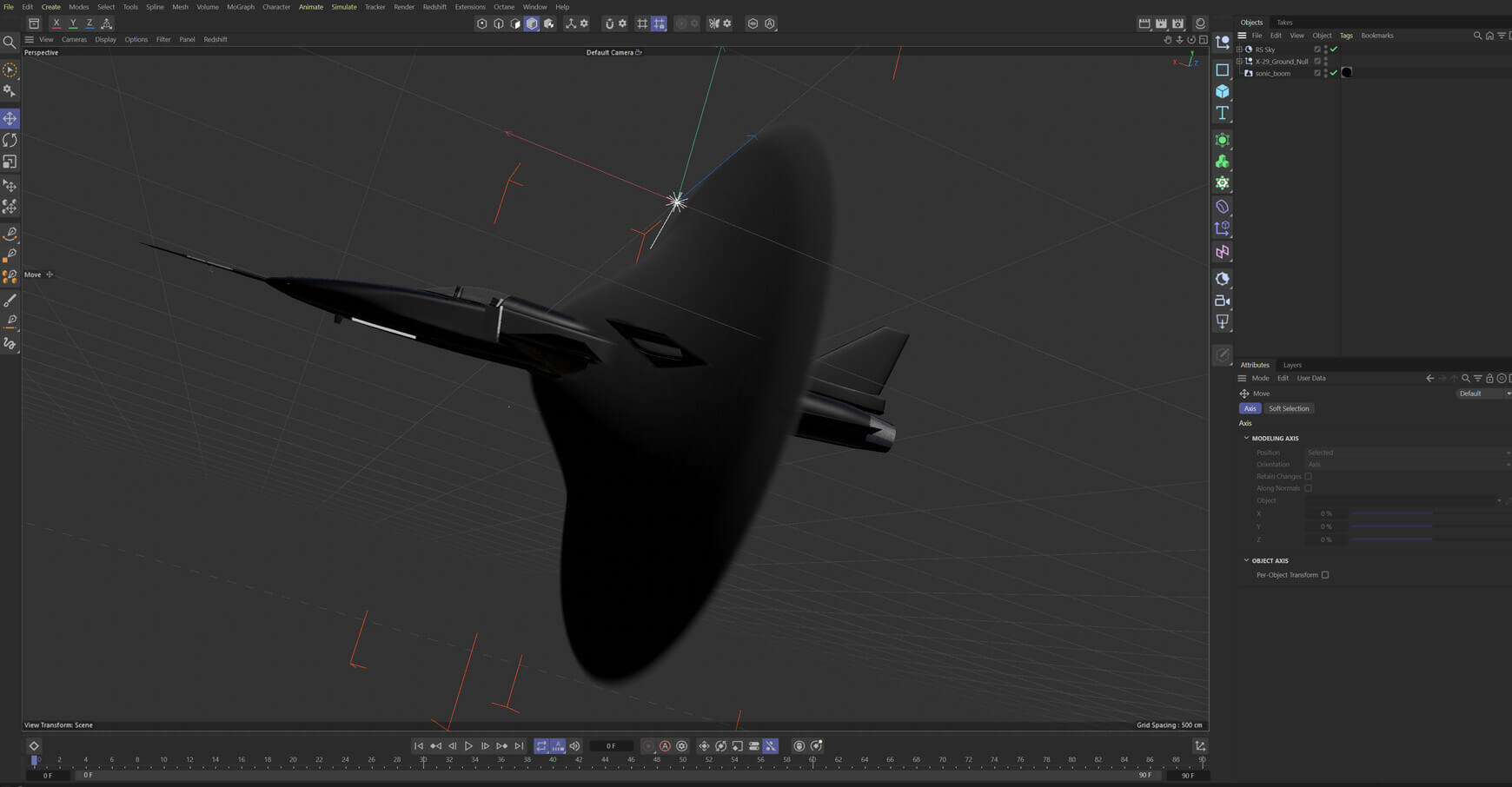1512x787 pixels.
Task: Expand the X-29_Ground_Null hierarchy
Action: 1238,61
